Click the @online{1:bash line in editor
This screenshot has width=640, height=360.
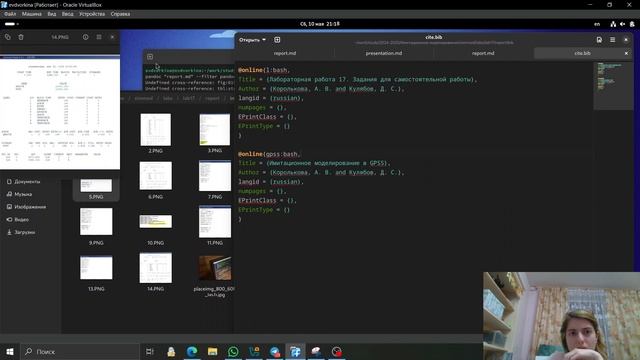[264, 70]
